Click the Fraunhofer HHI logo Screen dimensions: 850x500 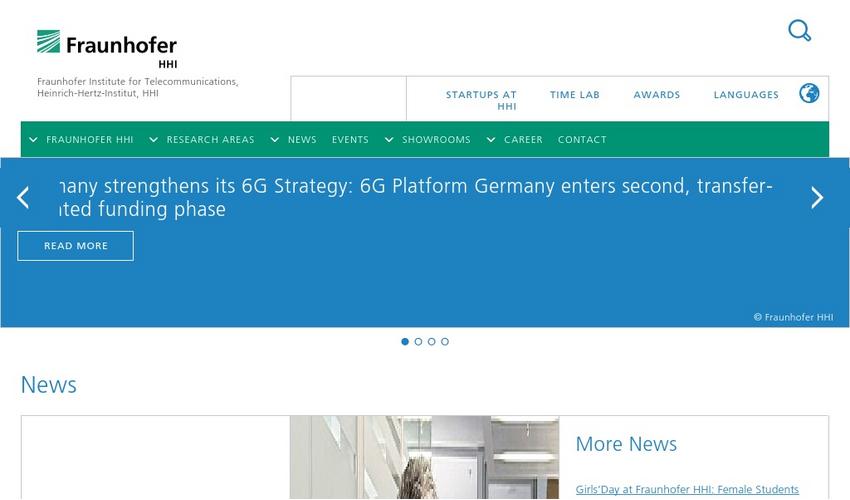click(x=107, y=49)
